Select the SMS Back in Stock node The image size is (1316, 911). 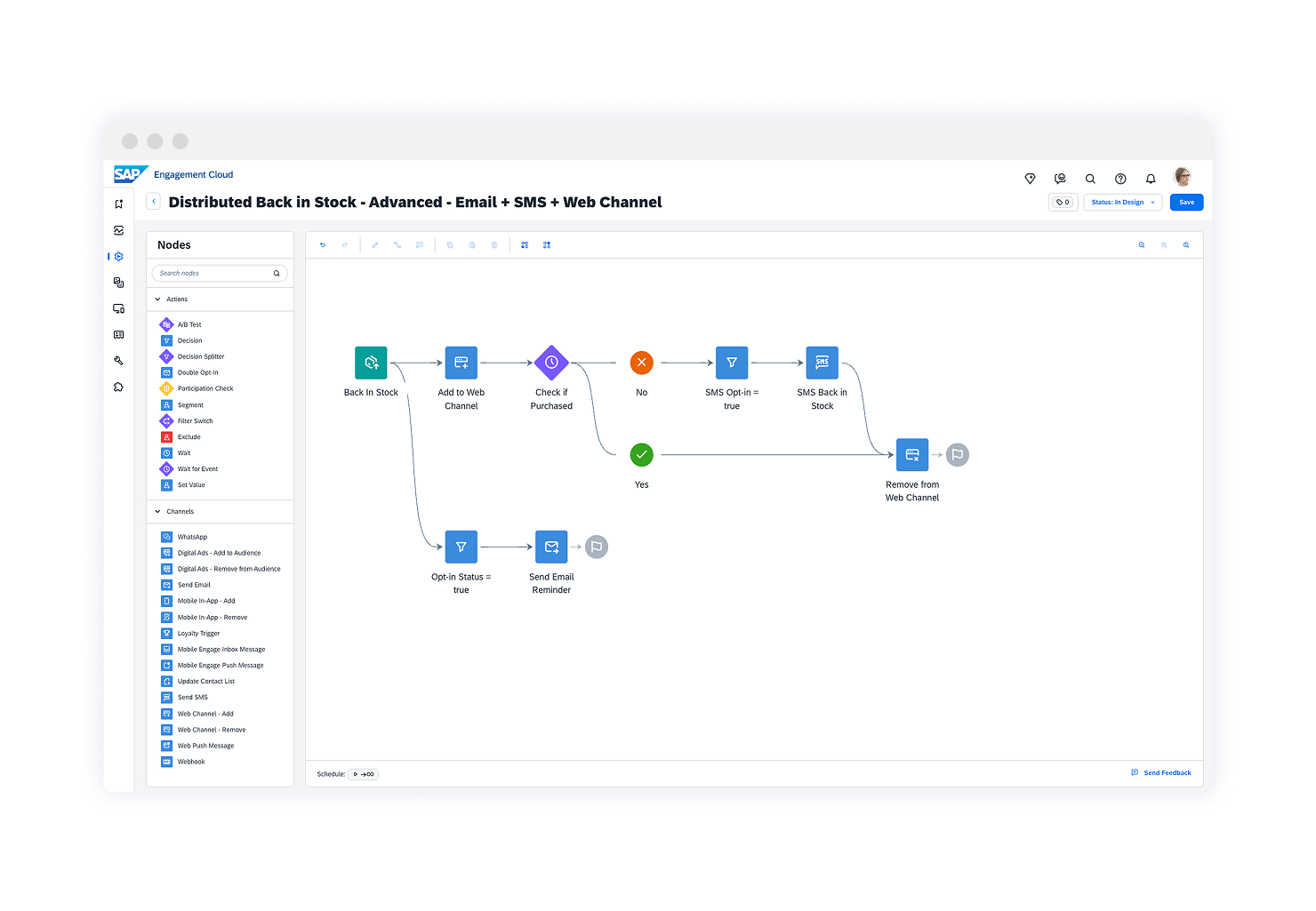822,363
